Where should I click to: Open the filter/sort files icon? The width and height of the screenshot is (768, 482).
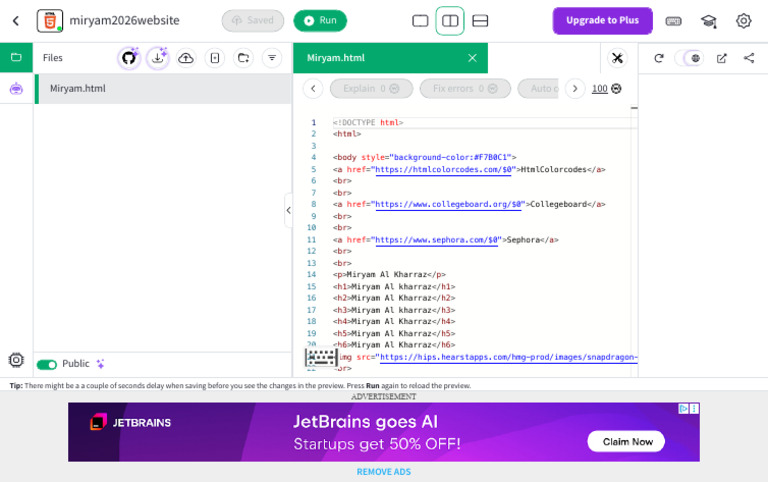272,58
